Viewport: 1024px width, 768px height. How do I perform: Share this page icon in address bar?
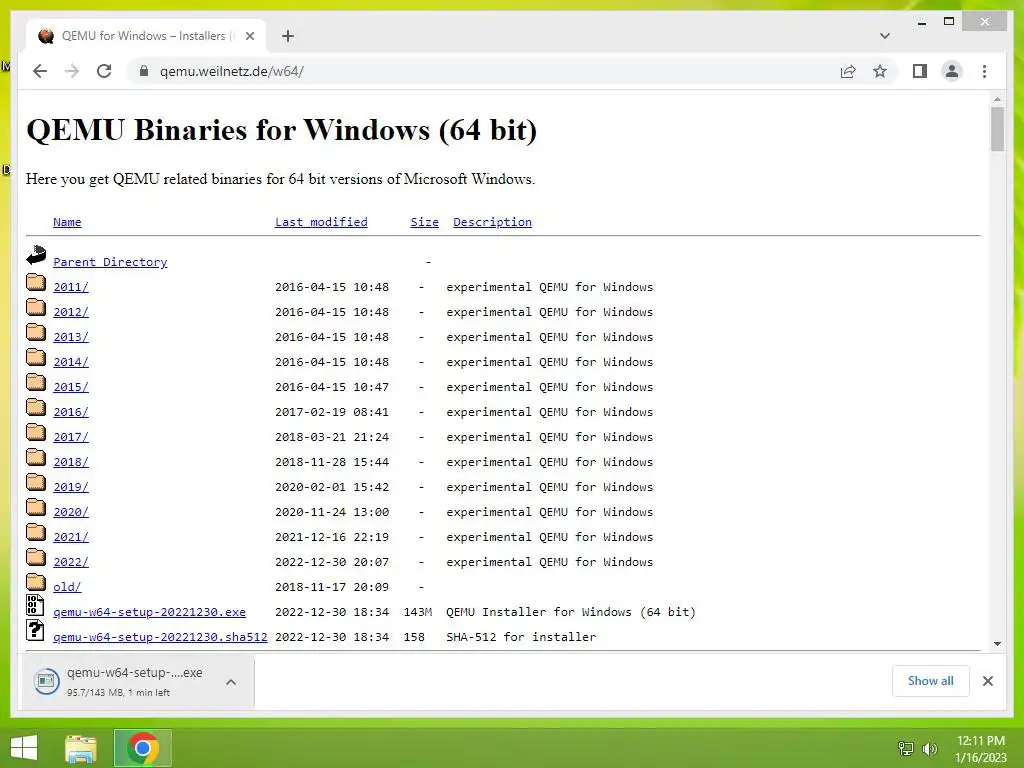coord(848,71)
